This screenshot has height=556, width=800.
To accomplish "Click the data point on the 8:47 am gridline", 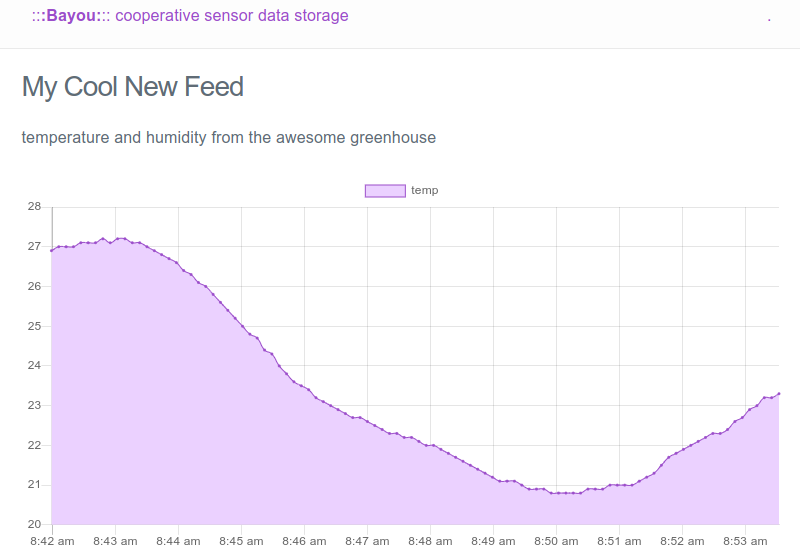I will [x=367, y=421].
